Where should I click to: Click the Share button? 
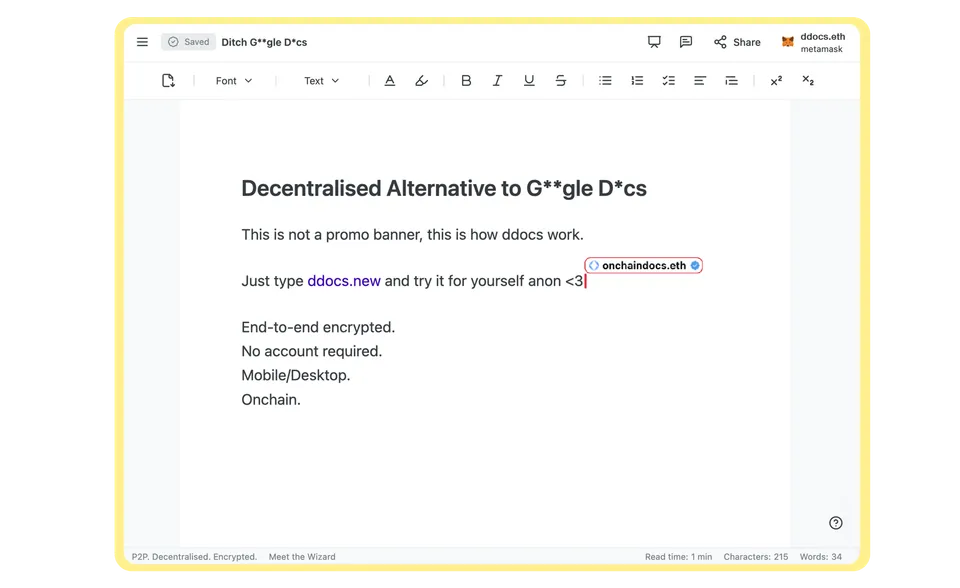pyautogui.click(x=737, y=42)
